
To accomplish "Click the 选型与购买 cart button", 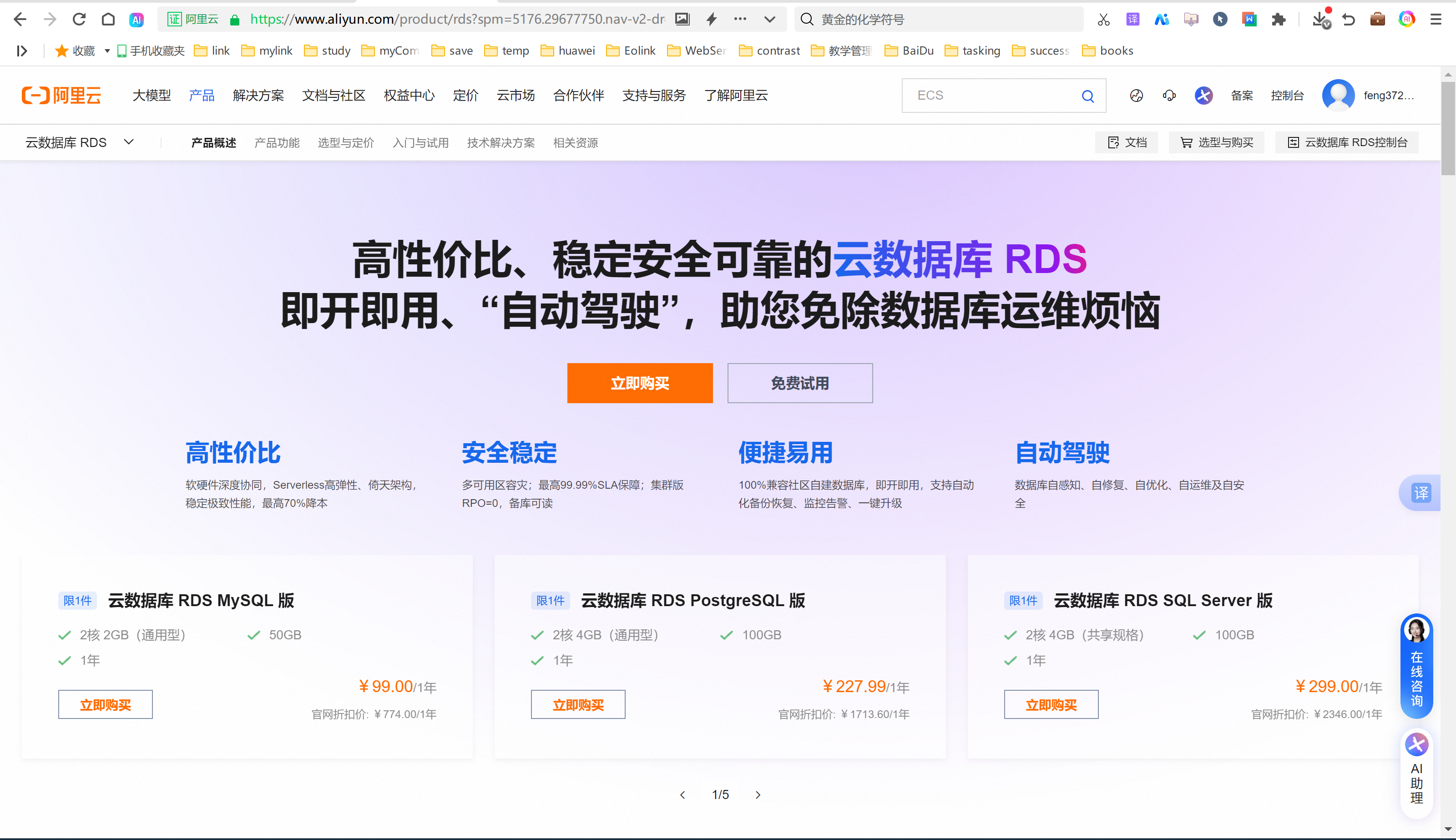I will tap(1217, 142).
